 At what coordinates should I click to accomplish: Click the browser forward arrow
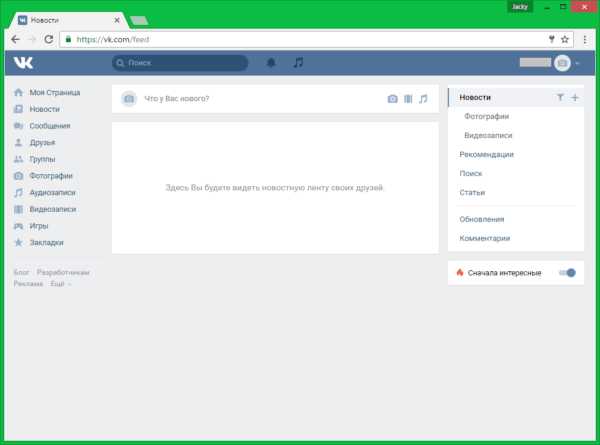(x=32, y=39)
